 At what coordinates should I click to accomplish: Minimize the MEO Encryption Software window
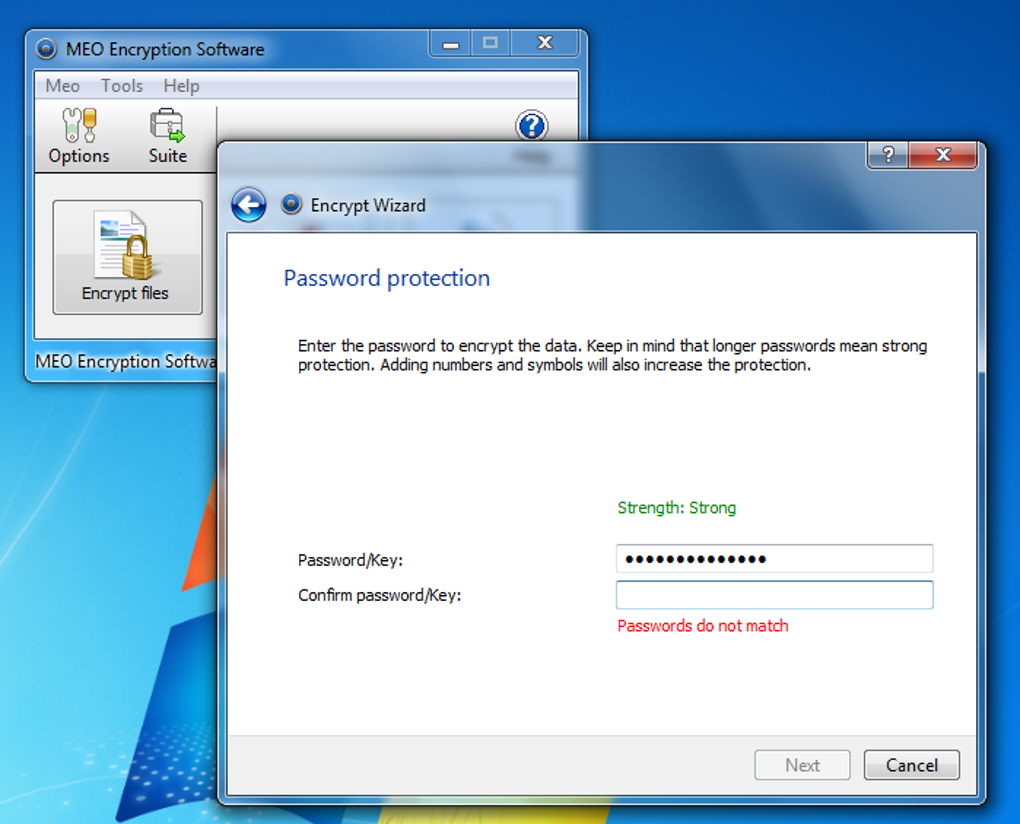(451, 44)
